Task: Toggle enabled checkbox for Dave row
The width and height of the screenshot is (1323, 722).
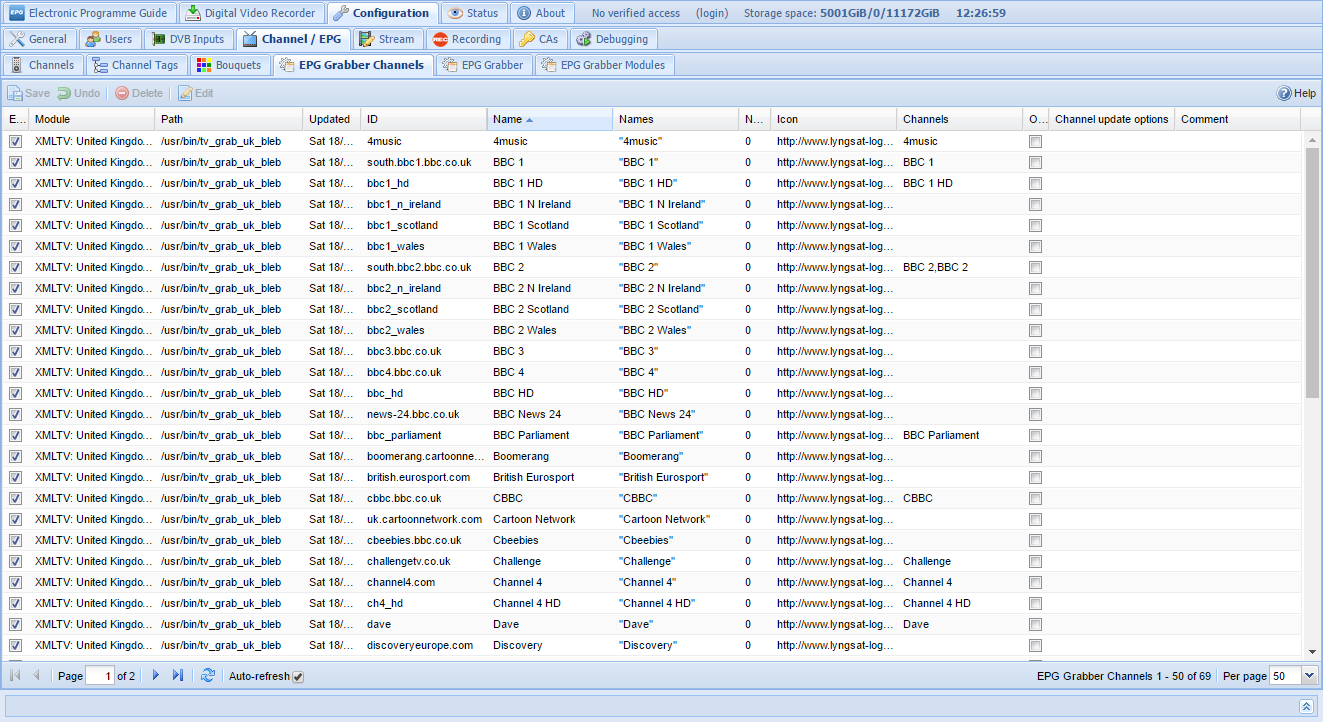Action: coord(15,625)
